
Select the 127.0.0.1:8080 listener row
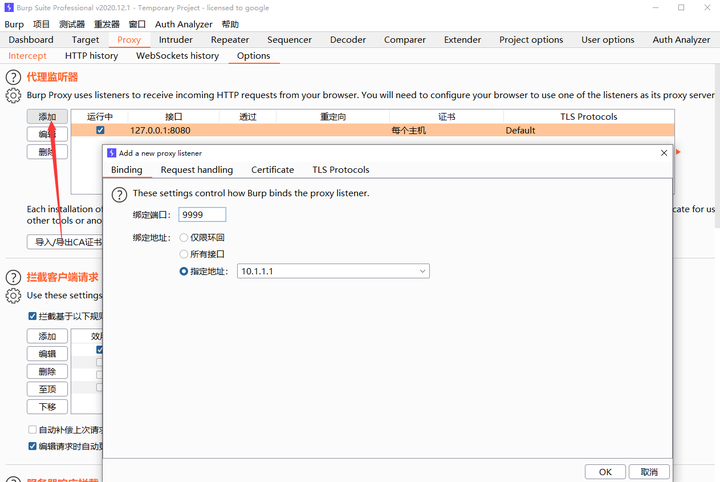click(x=373, y=130)
